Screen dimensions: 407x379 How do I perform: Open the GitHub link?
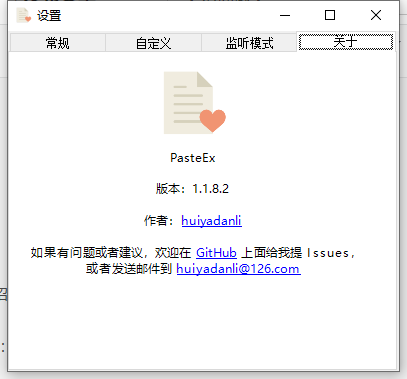tap(216, 253)
